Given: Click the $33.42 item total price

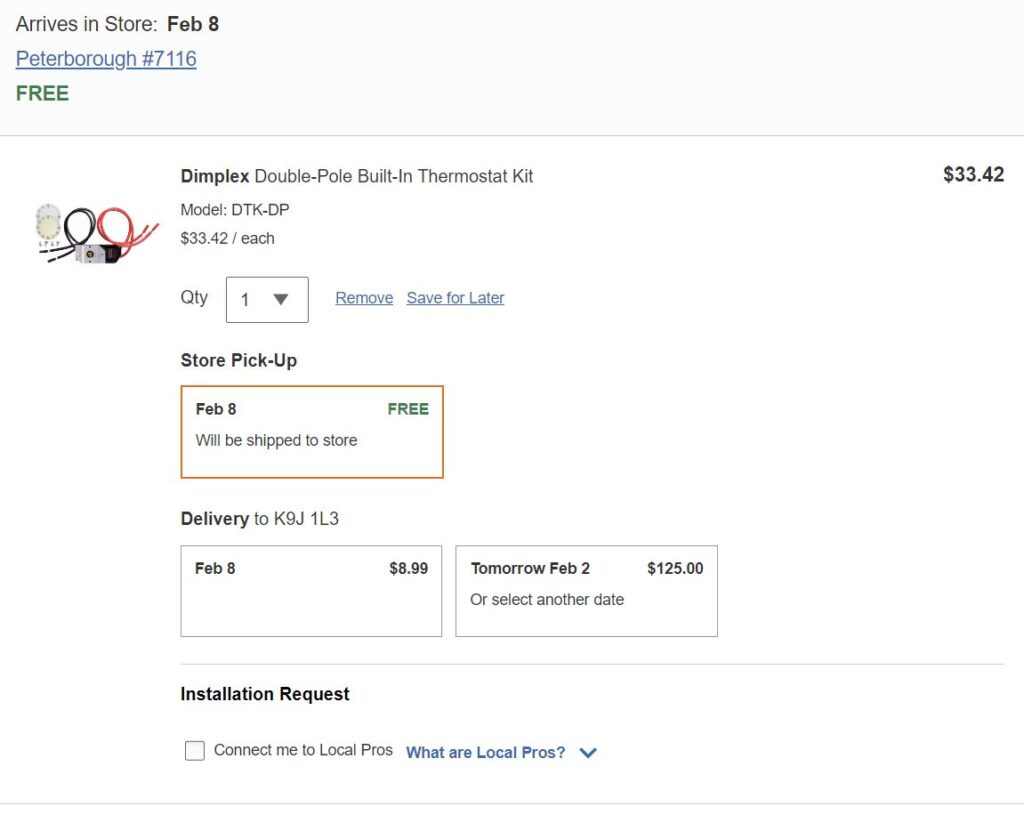Looking at the screenshot, I should click(x=973, y=175).
